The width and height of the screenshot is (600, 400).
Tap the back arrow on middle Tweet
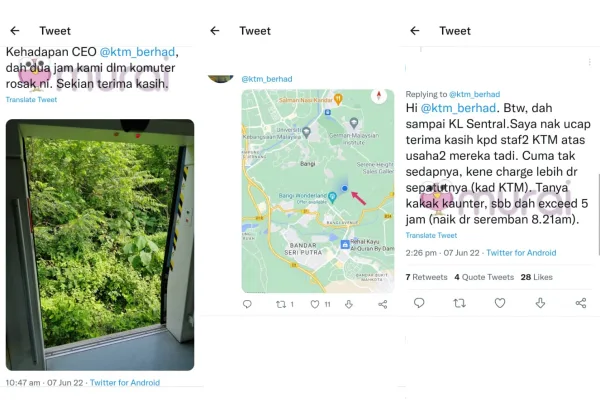click(x=215, y=31)
